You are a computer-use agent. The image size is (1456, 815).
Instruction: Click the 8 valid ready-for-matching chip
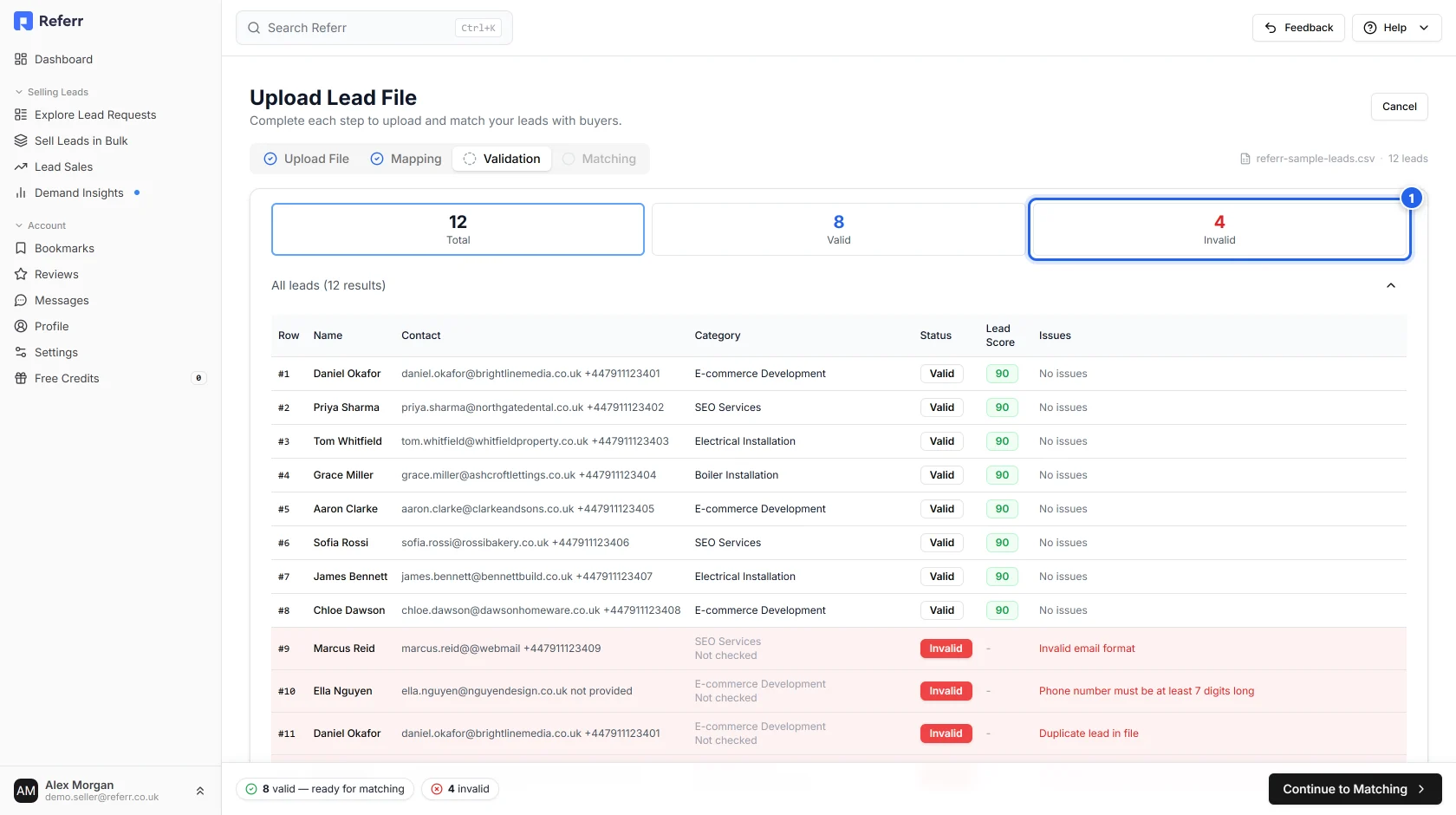pos(325,789)
